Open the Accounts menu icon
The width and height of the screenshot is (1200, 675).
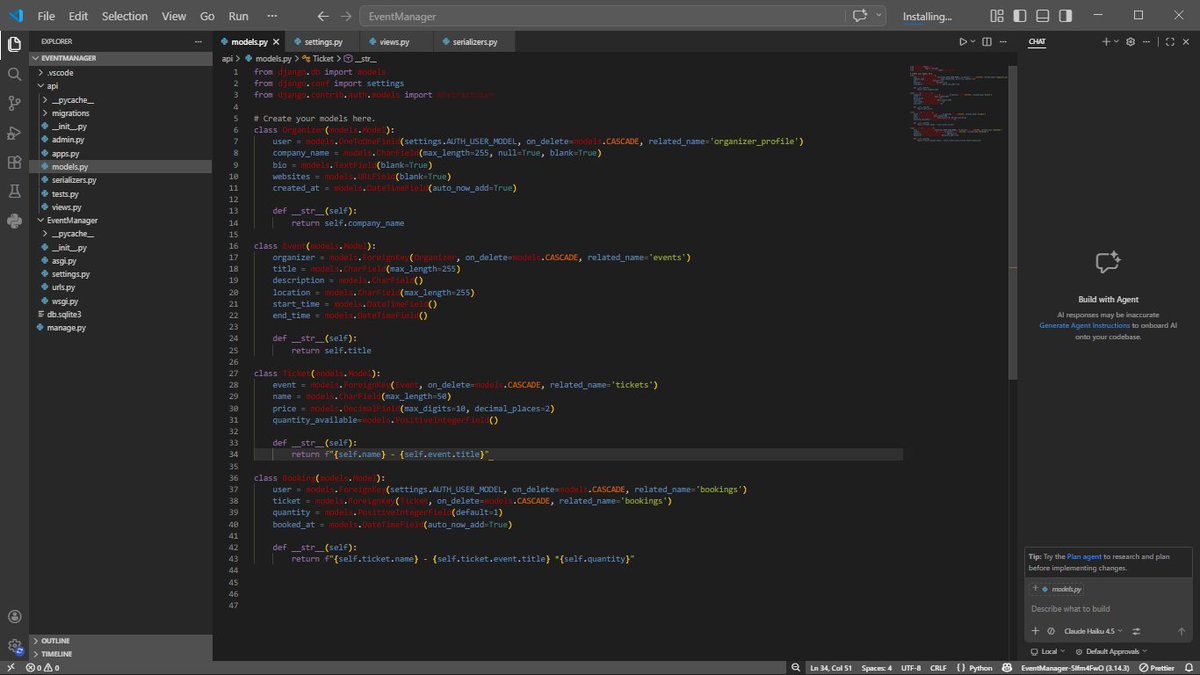click(x=14, y=617)
